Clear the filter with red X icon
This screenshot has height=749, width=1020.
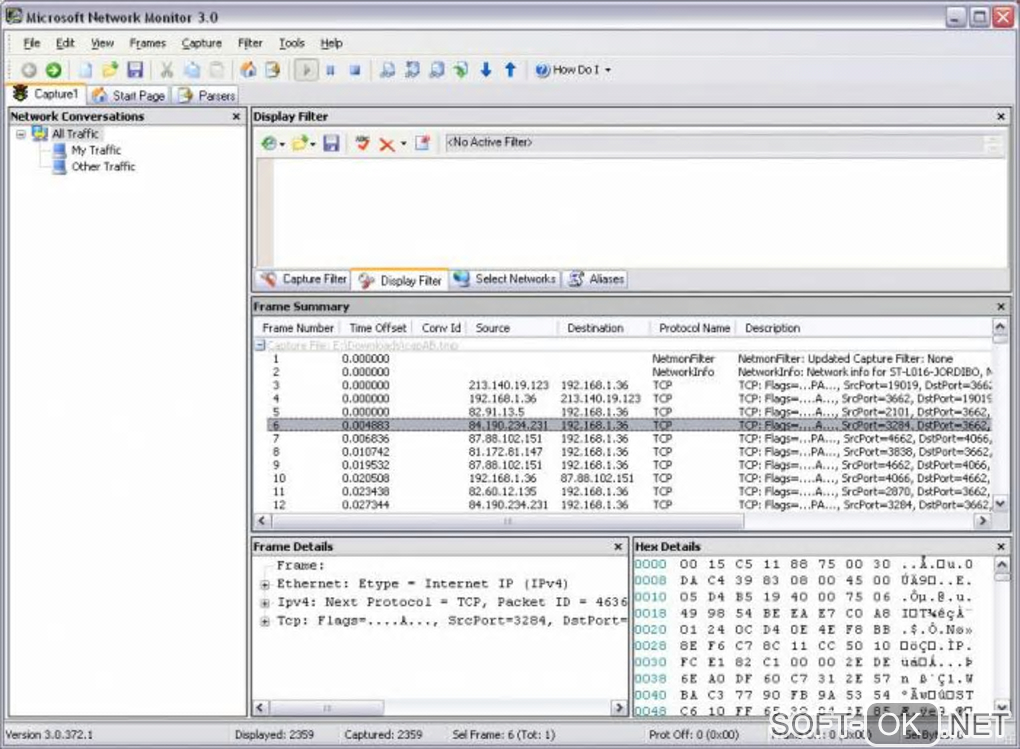386,144
